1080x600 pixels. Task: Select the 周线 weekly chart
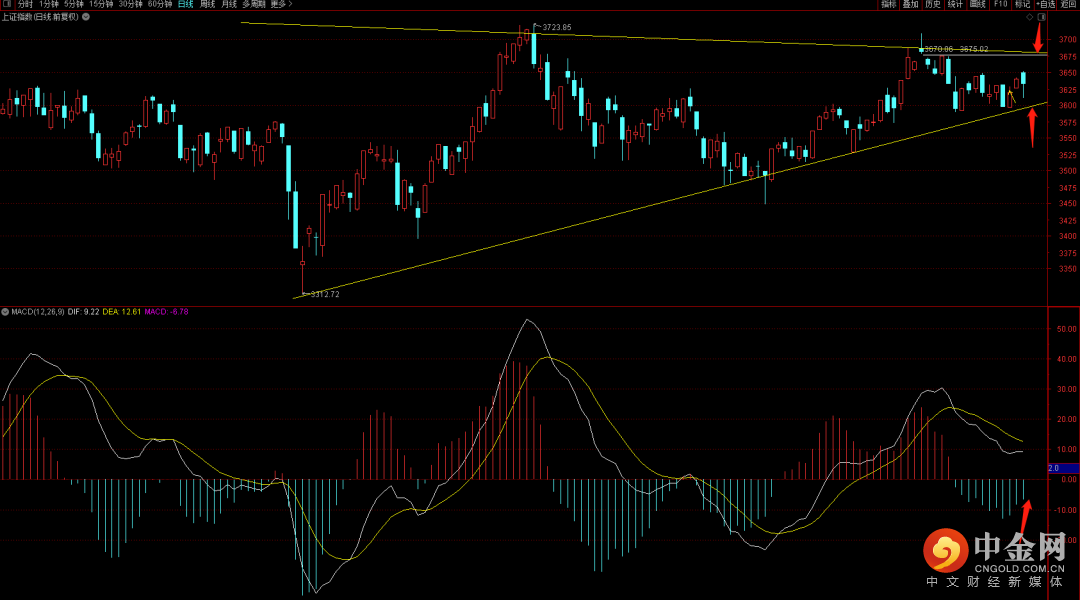point(207,5)
